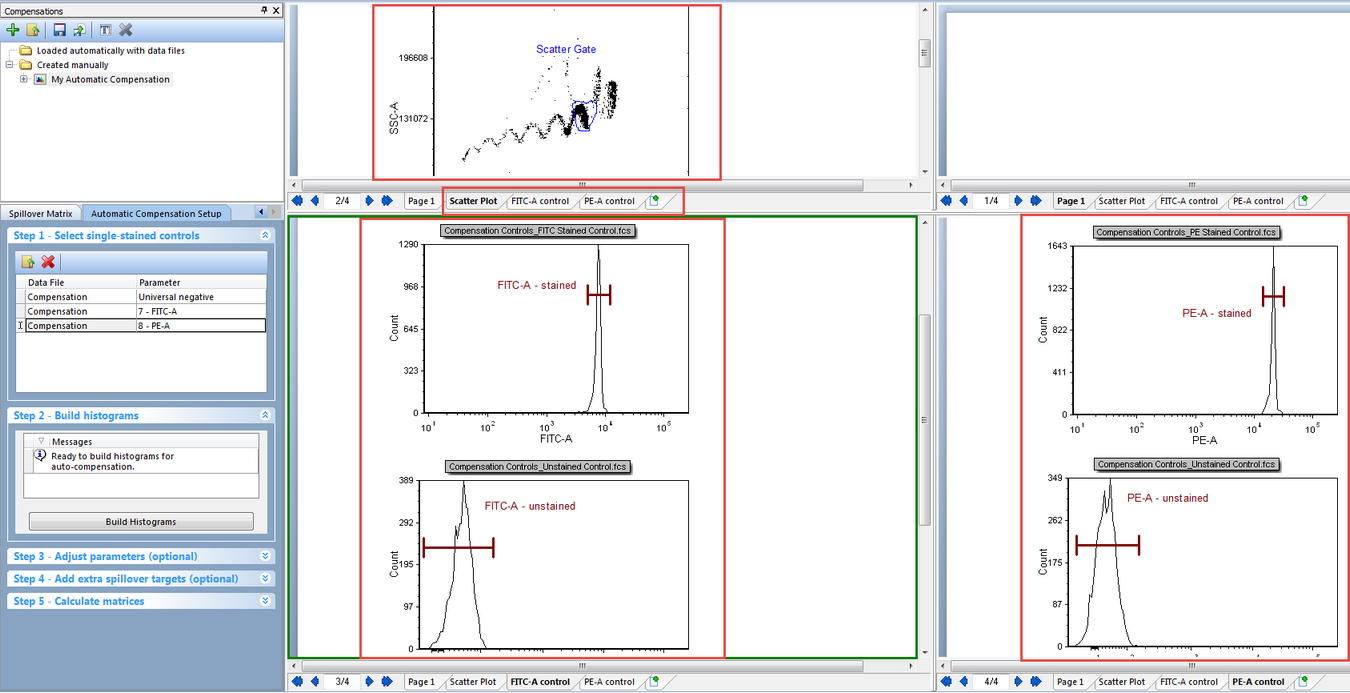Expand the My Automatic Compensation tree node
The image size is (1350, 693).
tap(24, 79)
